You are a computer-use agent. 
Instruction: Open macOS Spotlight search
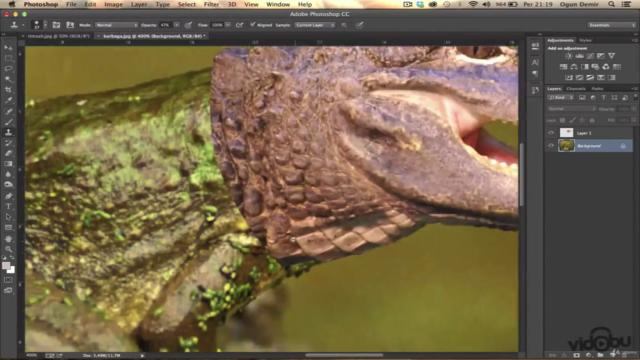(x=611, y=4)
